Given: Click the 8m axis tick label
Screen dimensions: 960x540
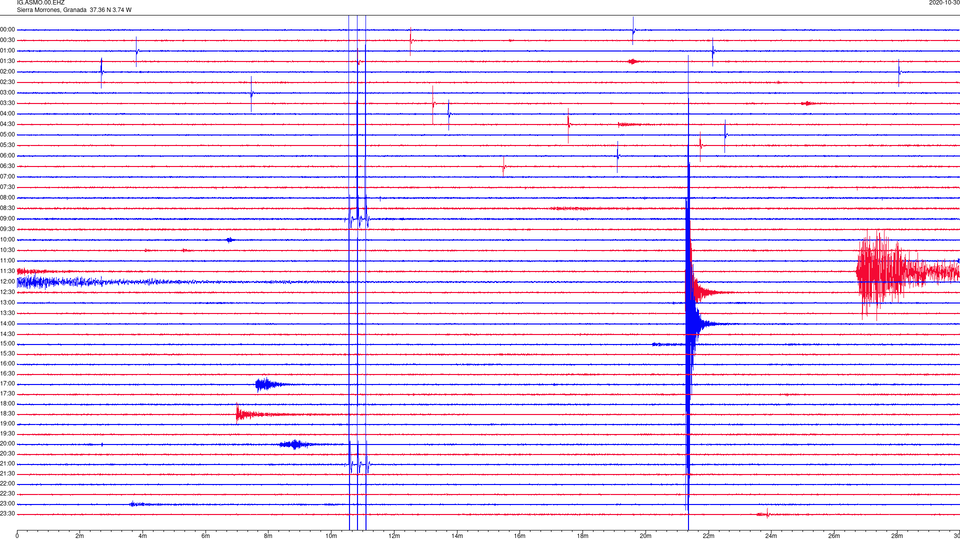Looking at the screenshot, I should [x=268, y=536].
